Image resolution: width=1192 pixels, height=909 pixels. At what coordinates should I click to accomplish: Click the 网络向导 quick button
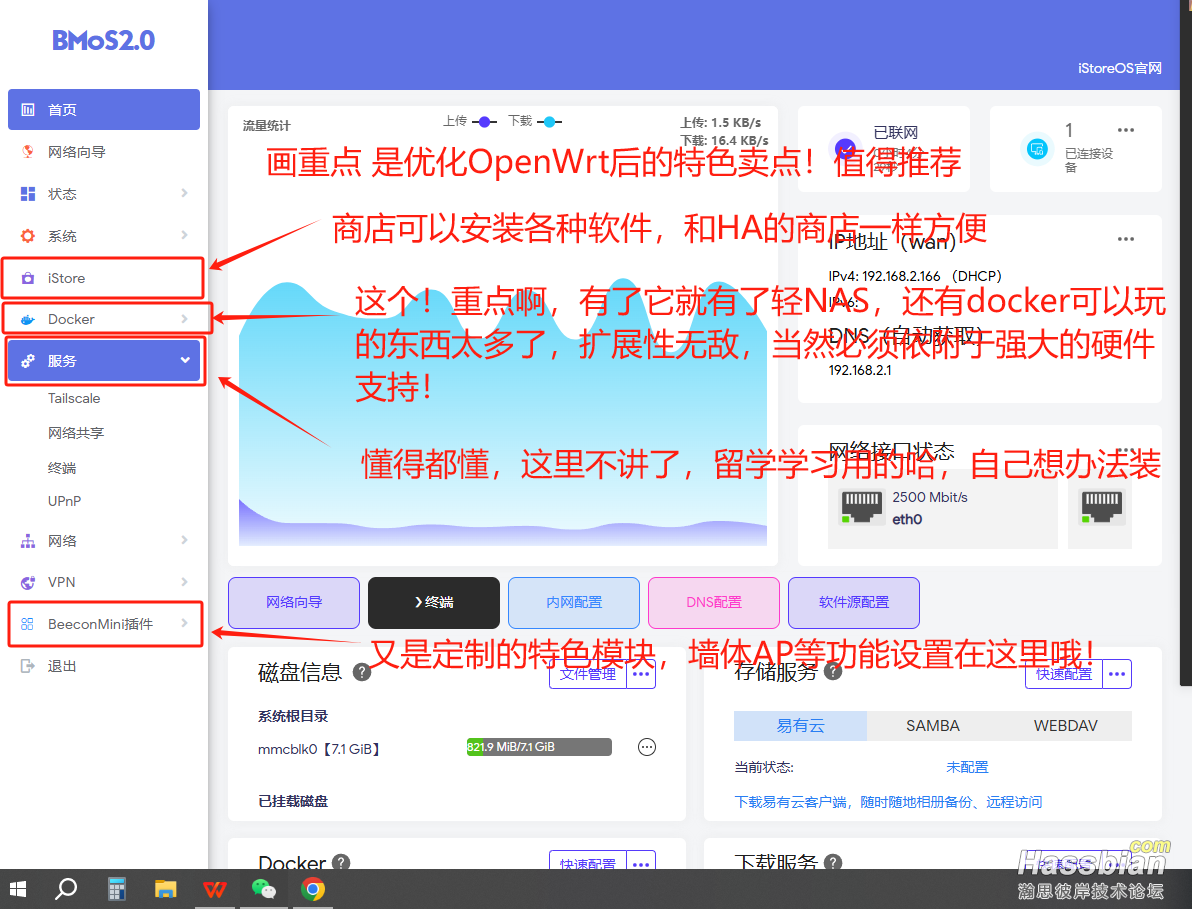point(293,602)
